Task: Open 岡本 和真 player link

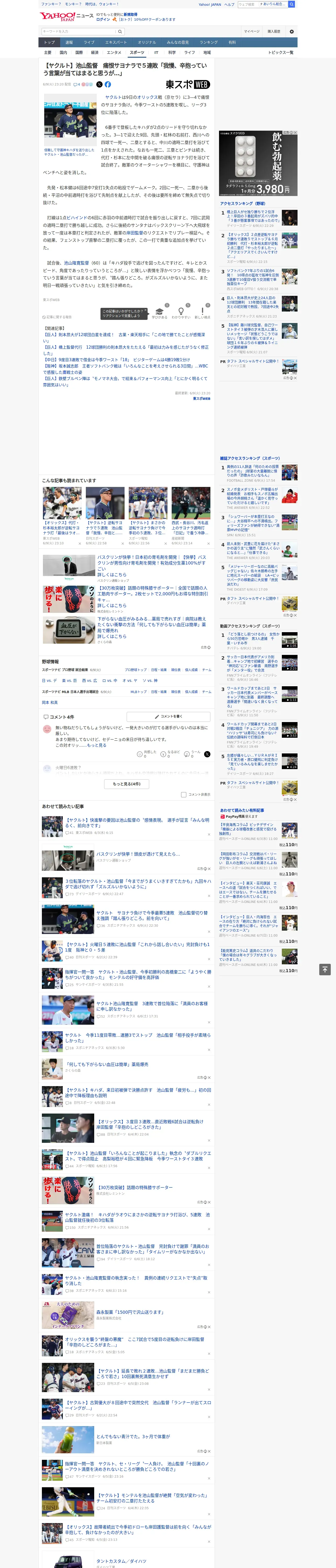Action: pyautogui.click(x=49, y=702)
